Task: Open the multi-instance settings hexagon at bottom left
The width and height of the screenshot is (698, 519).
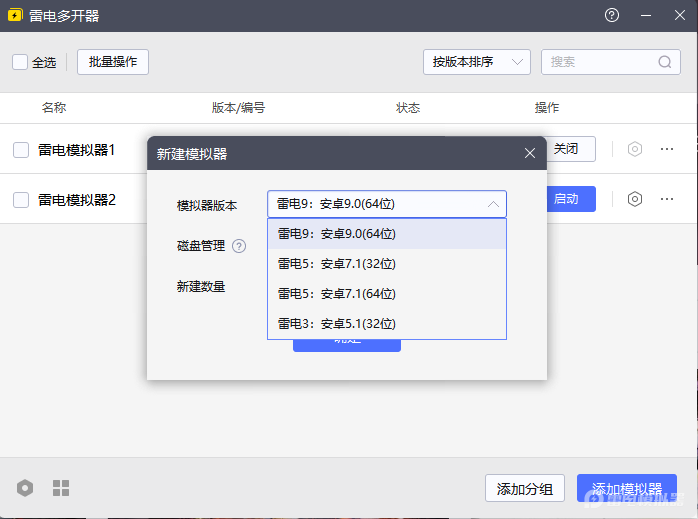Action: point(25,488)
